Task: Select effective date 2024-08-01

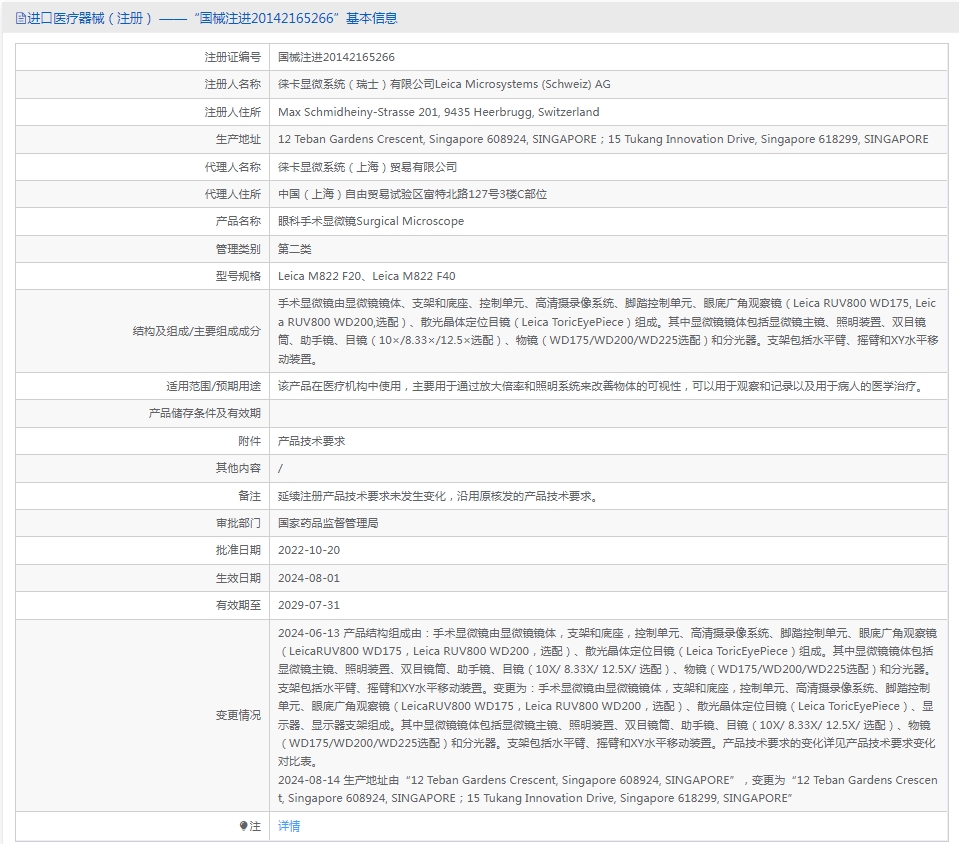Action: pos(309,578)
